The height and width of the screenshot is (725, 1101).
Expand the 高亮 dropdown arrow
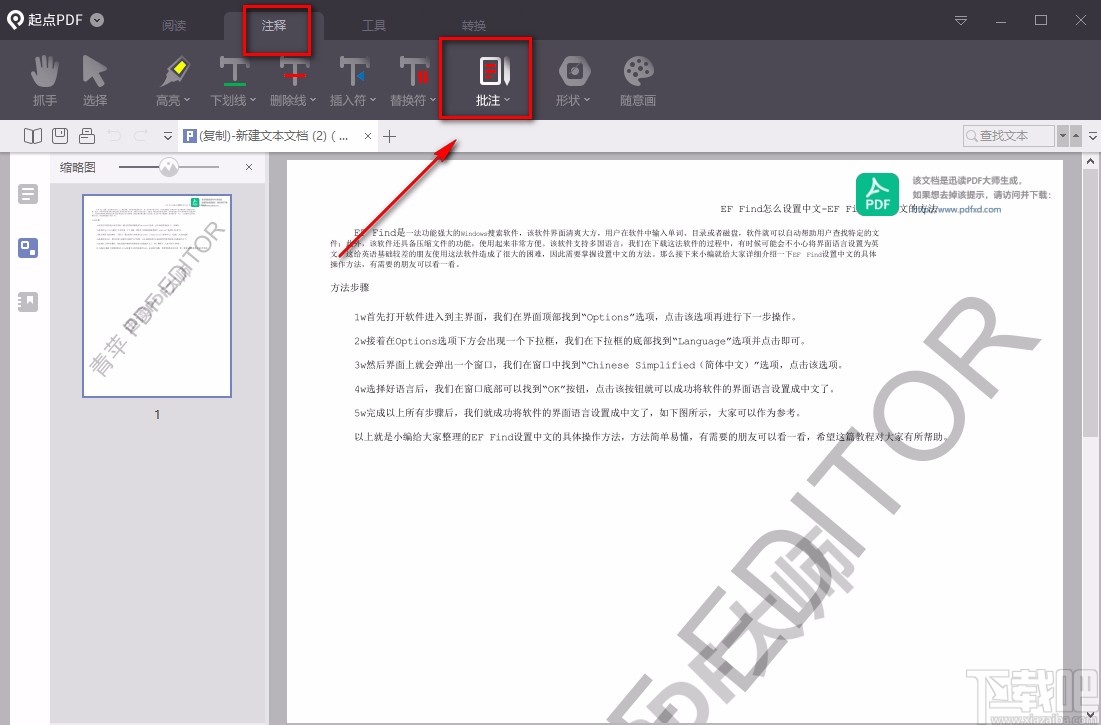pyautogui.click(x=187, y=100)
